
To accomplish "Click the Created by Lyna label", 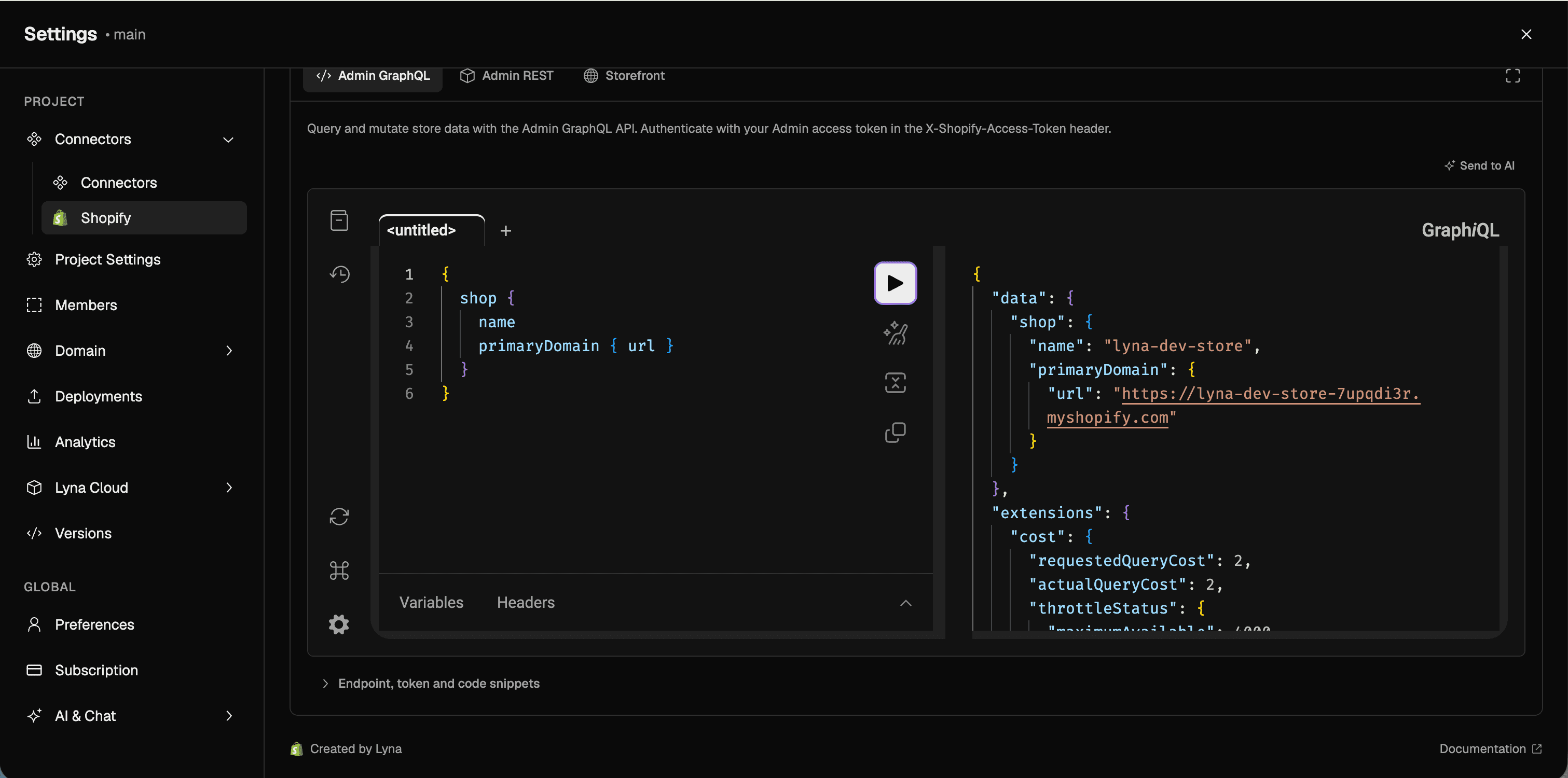I will click(x=355, y=748).
